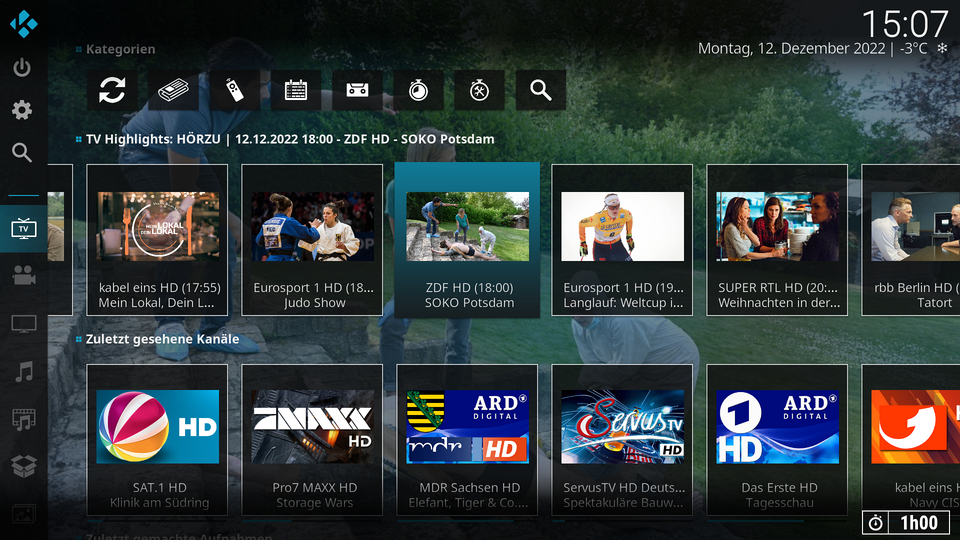
Task: Click the sleep timer clock icon
Action: pyautogui.click(x=876, y=523)
